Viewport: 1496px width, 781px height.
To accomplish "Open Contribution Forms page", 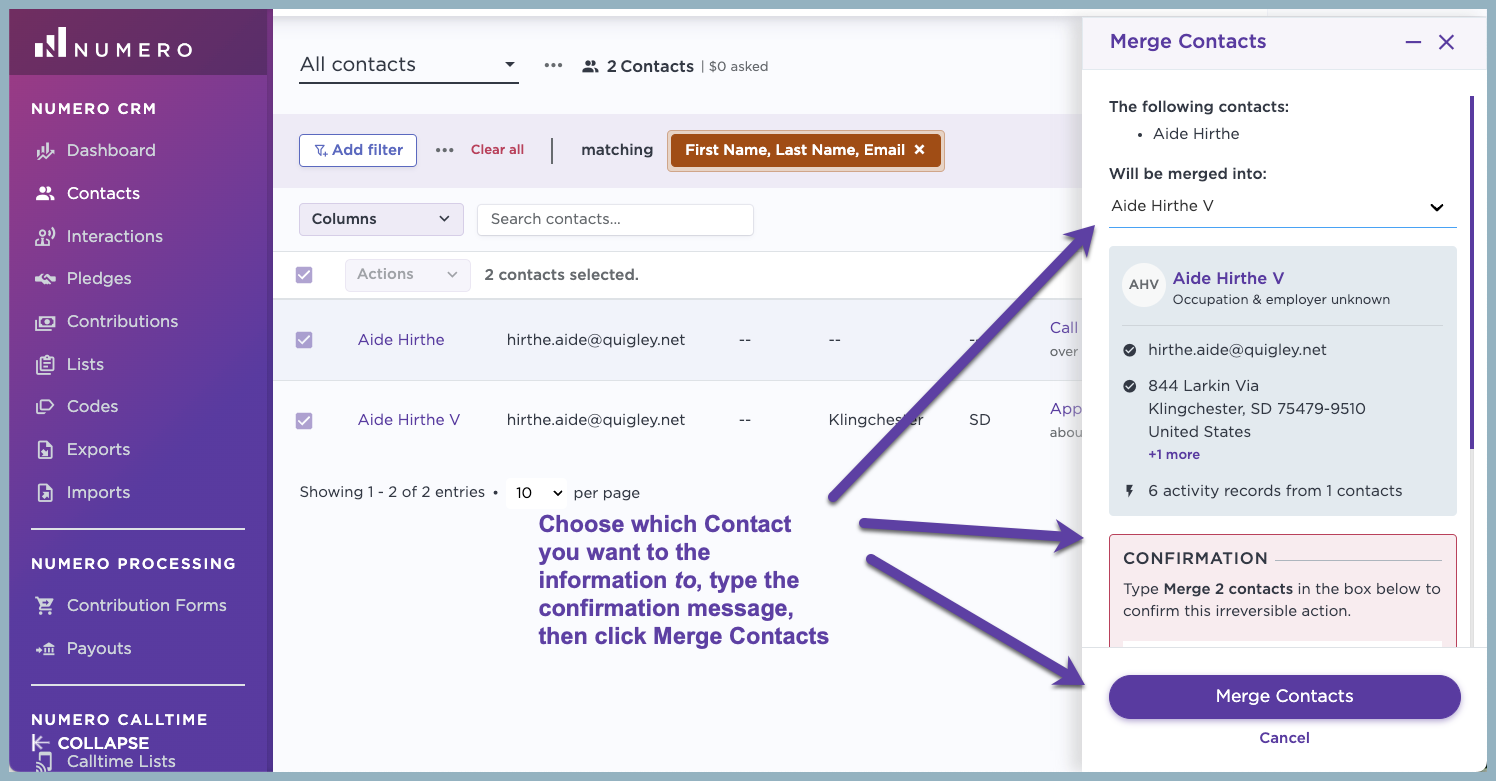I will point(147,605).
